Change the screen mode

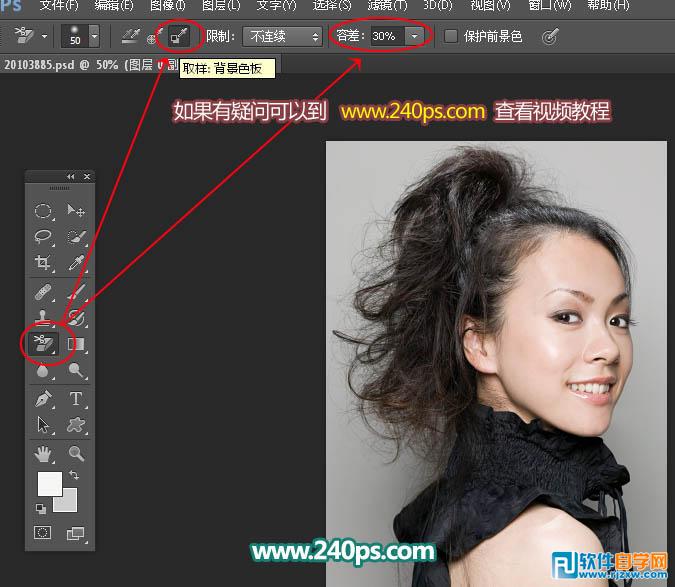pos(76,534)
